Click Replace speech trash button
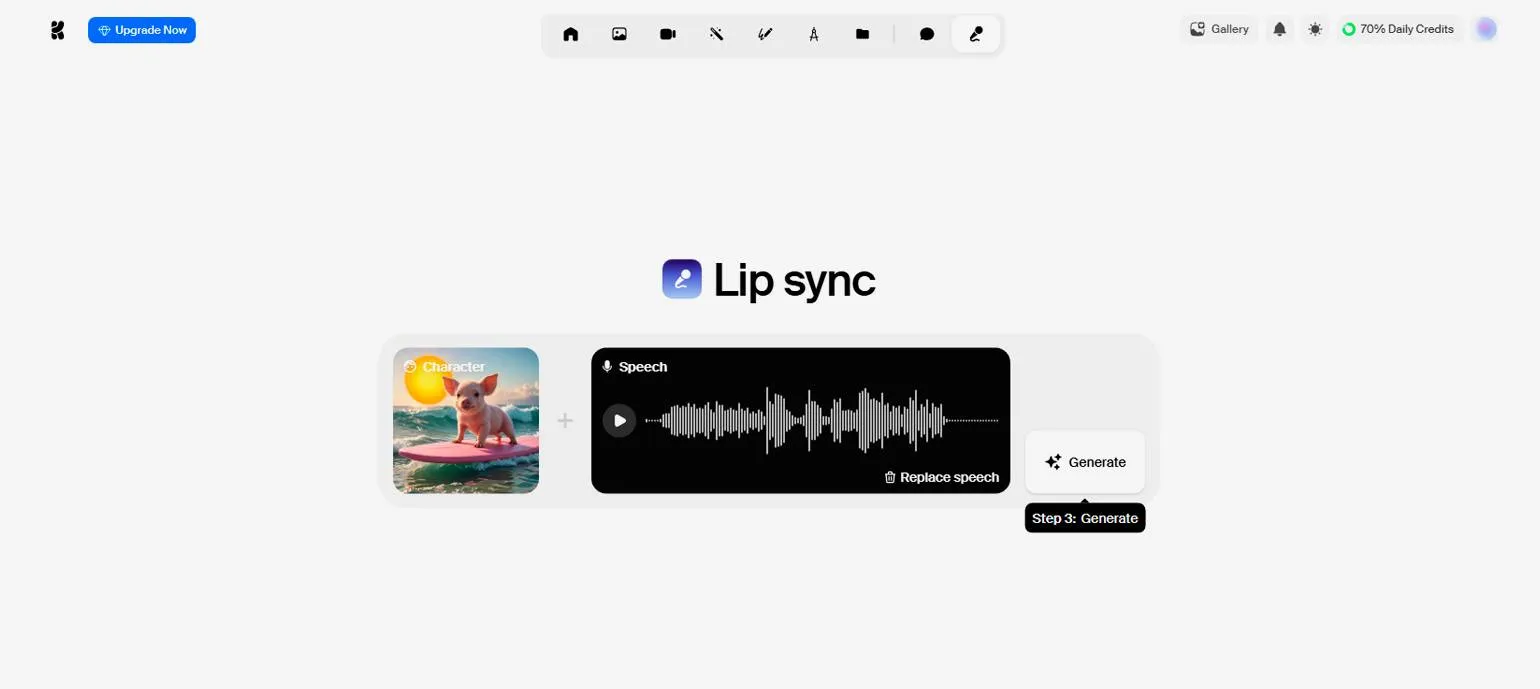The height and width of the screenshot is (689, 1540). point(941,477)
